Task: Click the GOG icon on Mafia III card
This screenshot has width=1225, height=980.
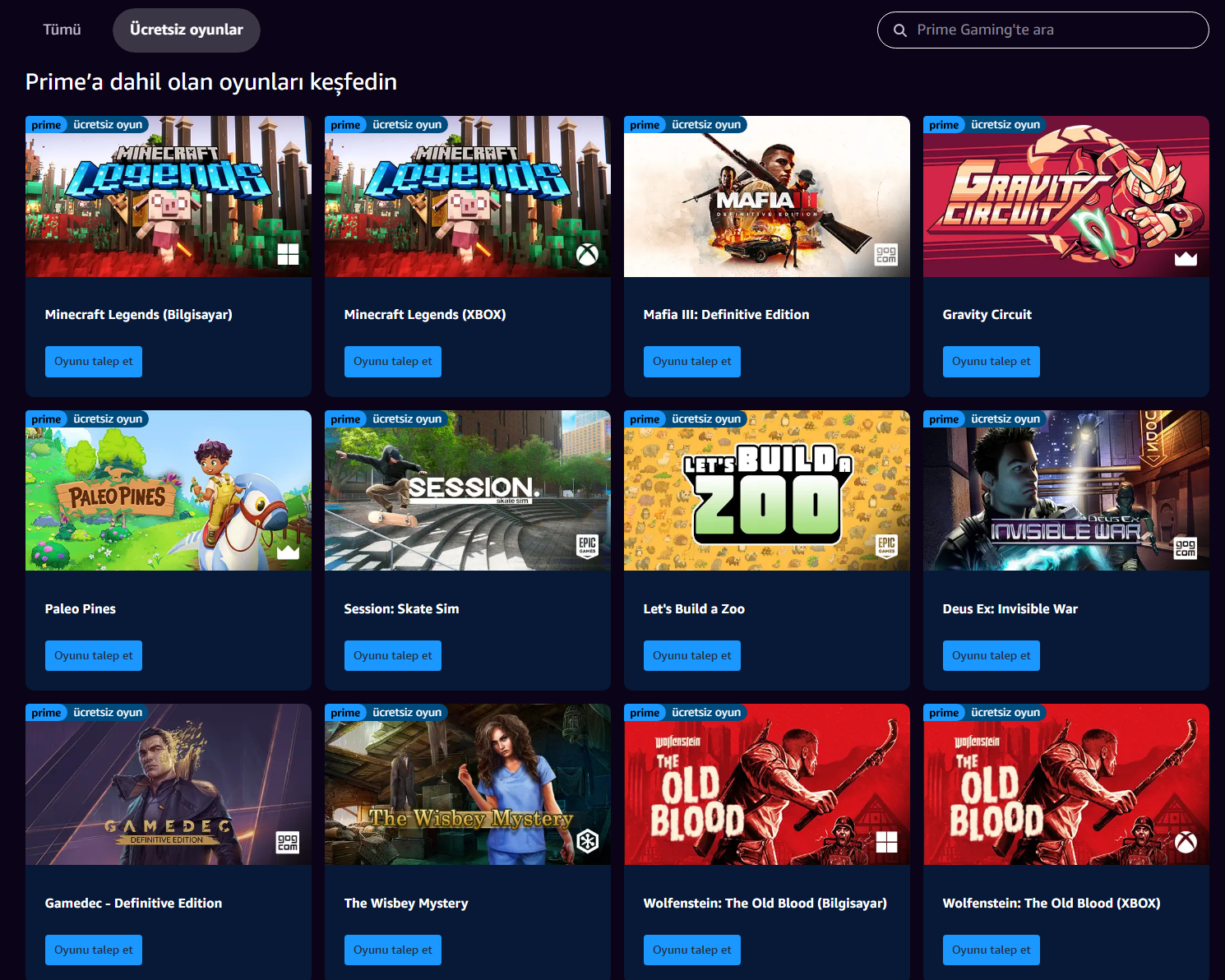Action: tap(885, 255)
